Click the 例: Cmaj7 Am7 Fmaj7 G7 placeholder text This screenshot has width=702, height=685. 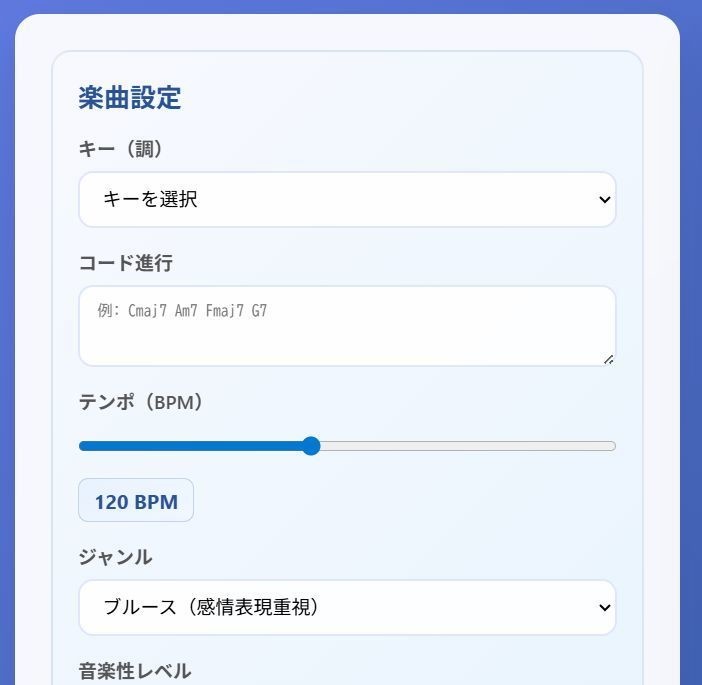coord(183,311)
